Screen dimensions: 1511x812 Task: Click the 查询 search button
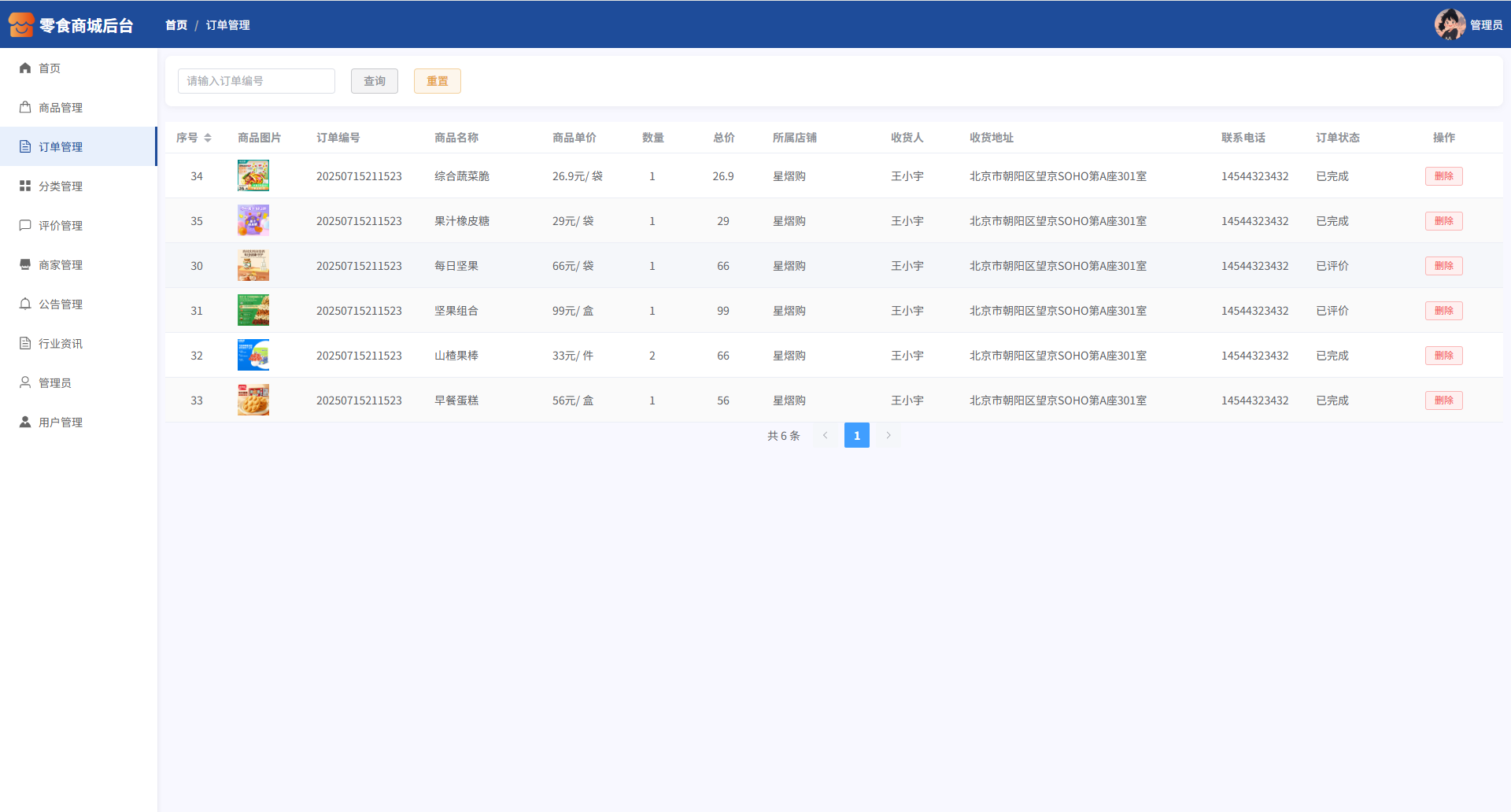(375, 81)
